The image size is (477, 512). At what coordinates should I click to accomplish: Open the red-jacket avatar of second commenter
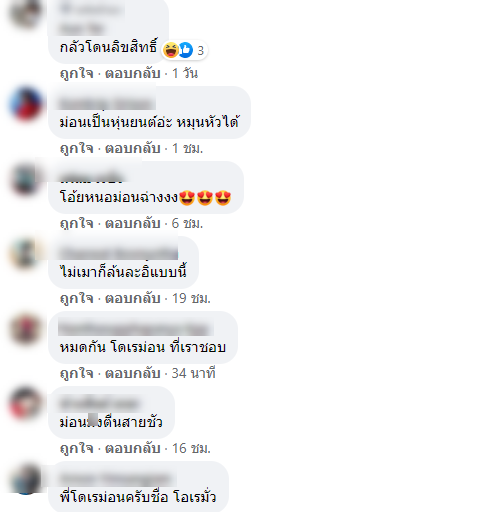coord(25,103)
